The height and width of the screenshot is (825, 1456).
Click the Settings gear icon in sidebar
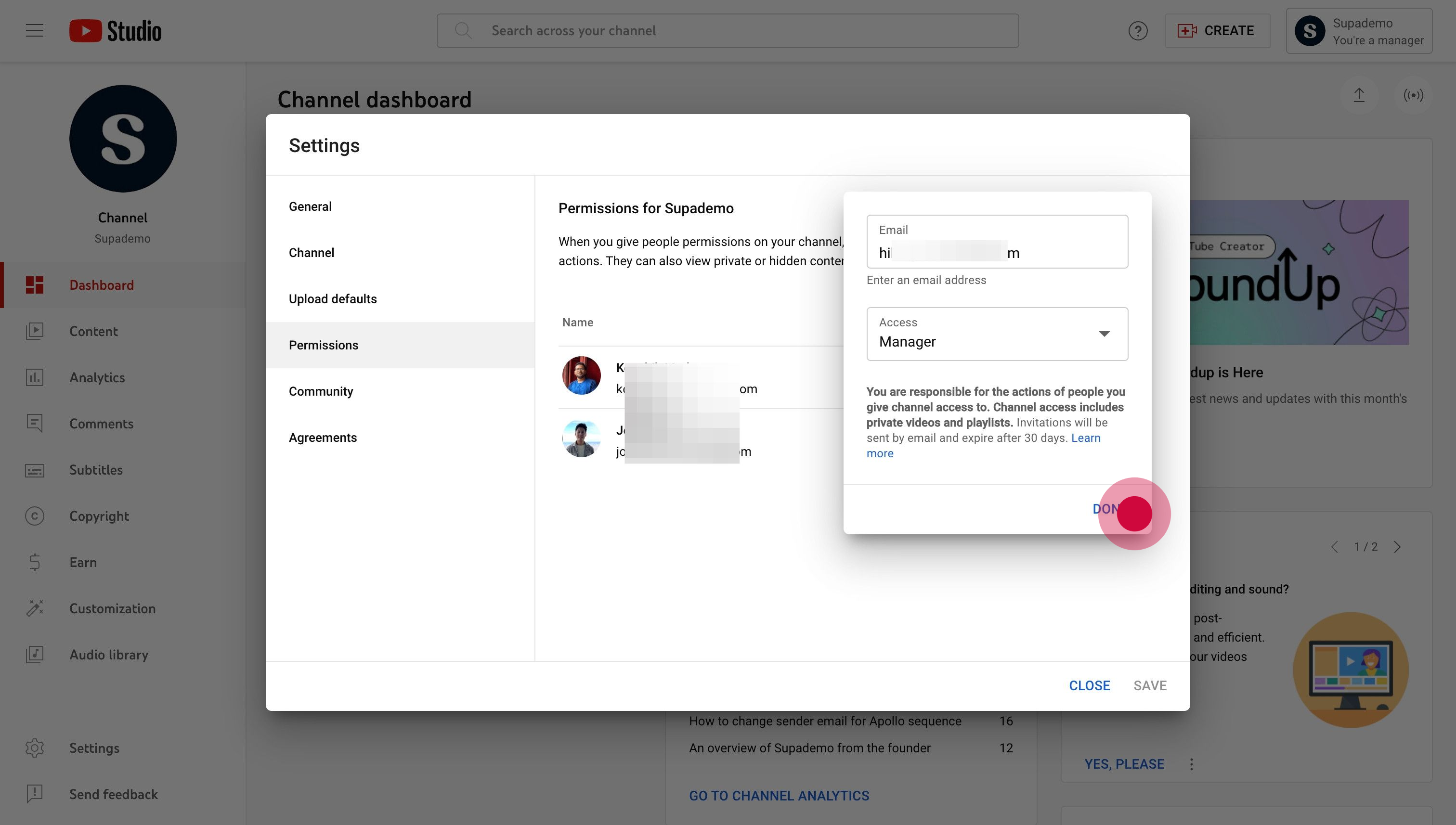pos(35,748)
